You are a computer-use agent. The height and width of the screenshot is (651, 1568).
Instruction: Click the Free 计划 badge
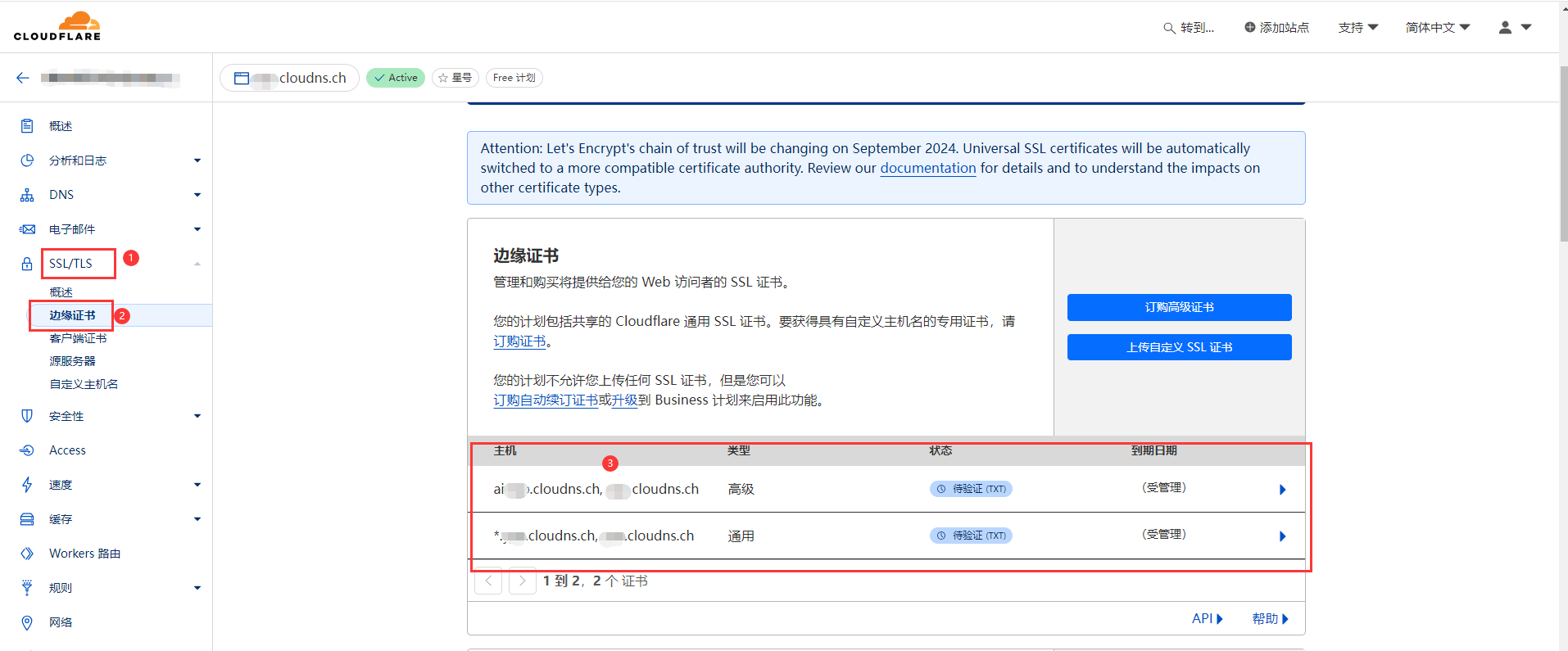(x=514, y=78)
